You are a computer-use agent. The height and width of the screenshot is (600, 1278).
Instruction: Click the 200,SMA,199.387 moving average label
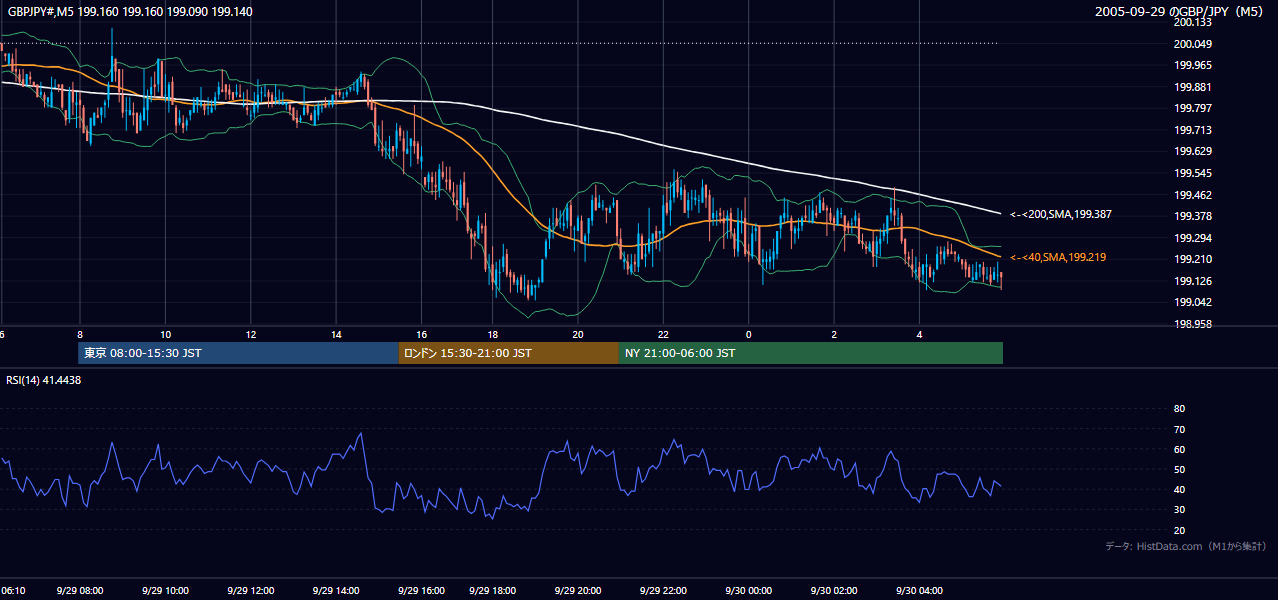(1061, 214)
